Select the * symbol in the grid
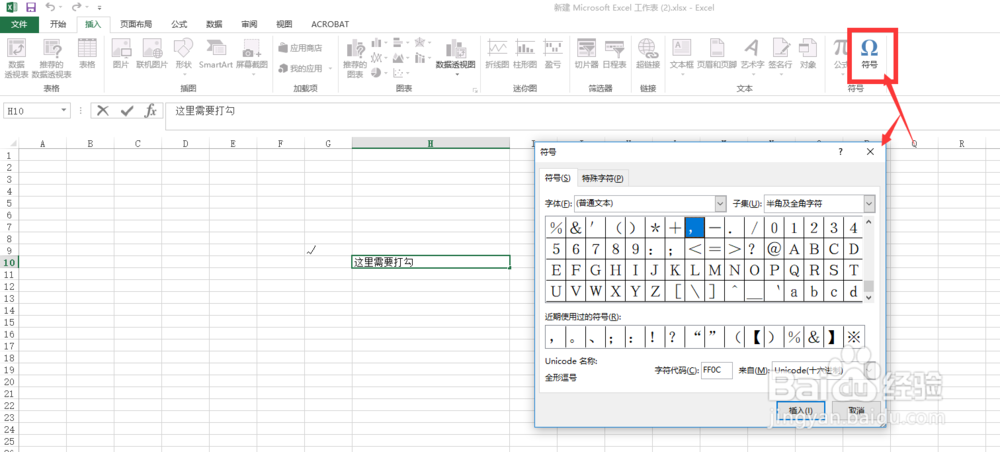The image size is (1000, 452). point(655,228)
